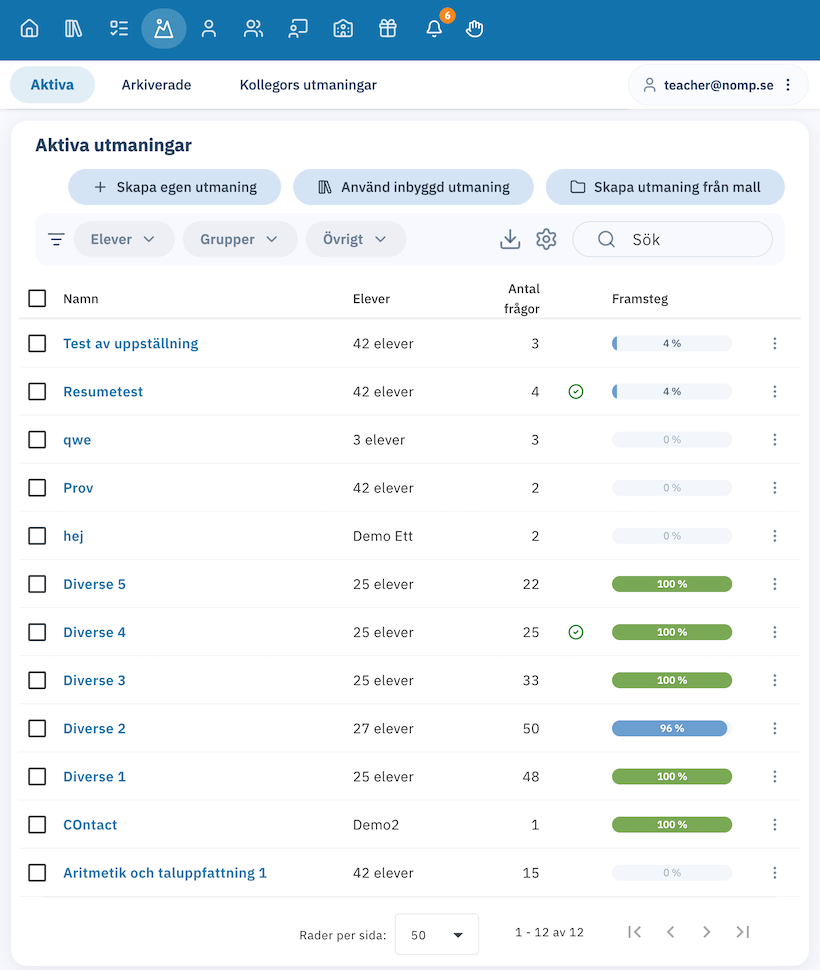
Task: Click the 100 % progress bar for COntact
Action: [672, 825]
